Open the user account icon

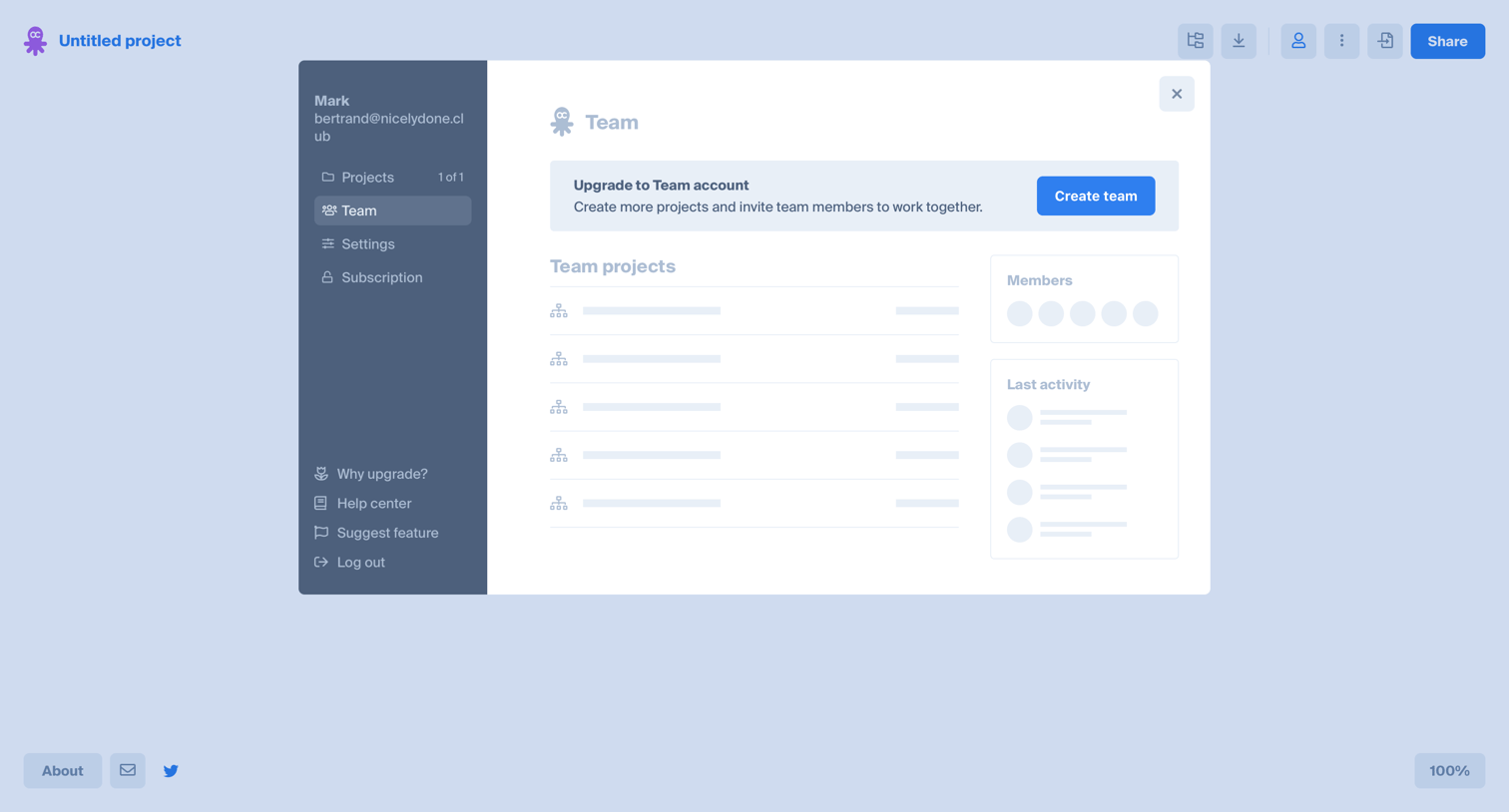point(1298,41)
